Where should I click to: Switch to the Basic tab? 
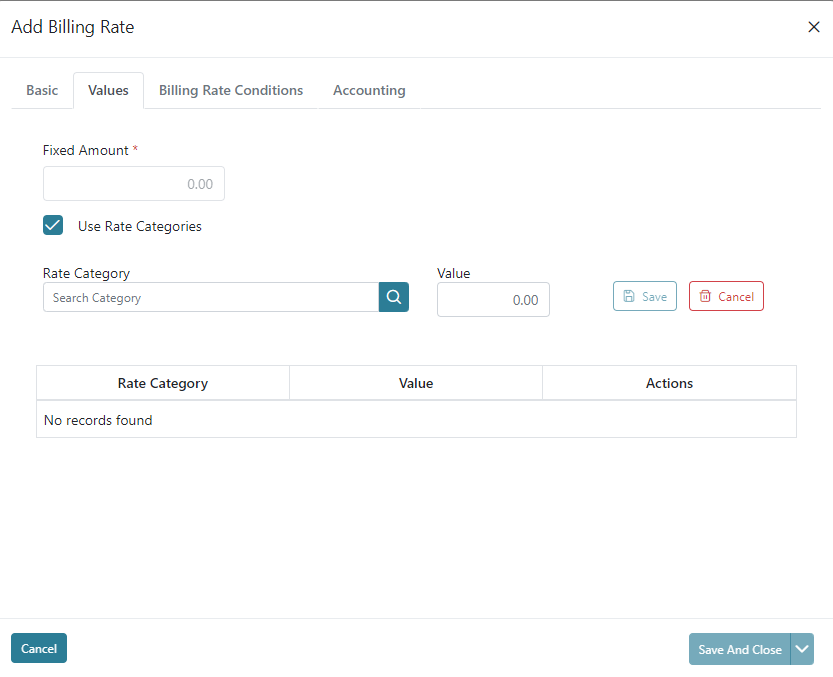click(42, 90)
